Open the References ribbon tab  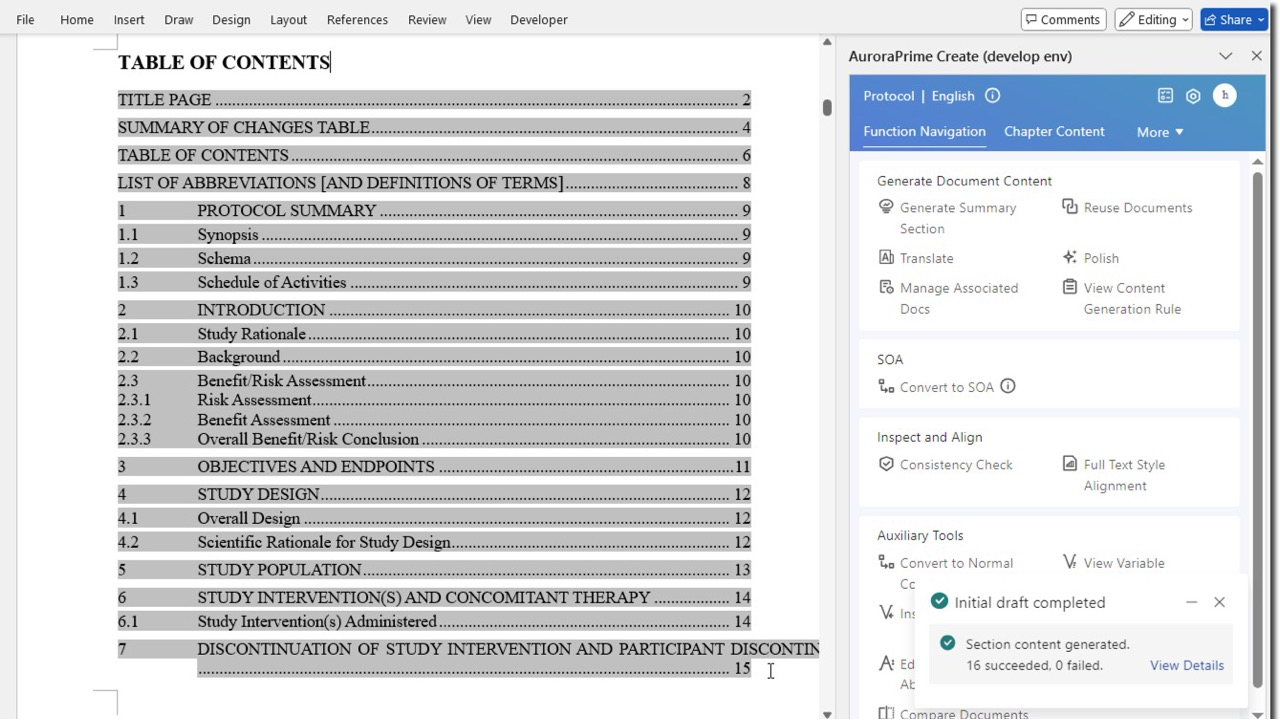coord(357,20)
